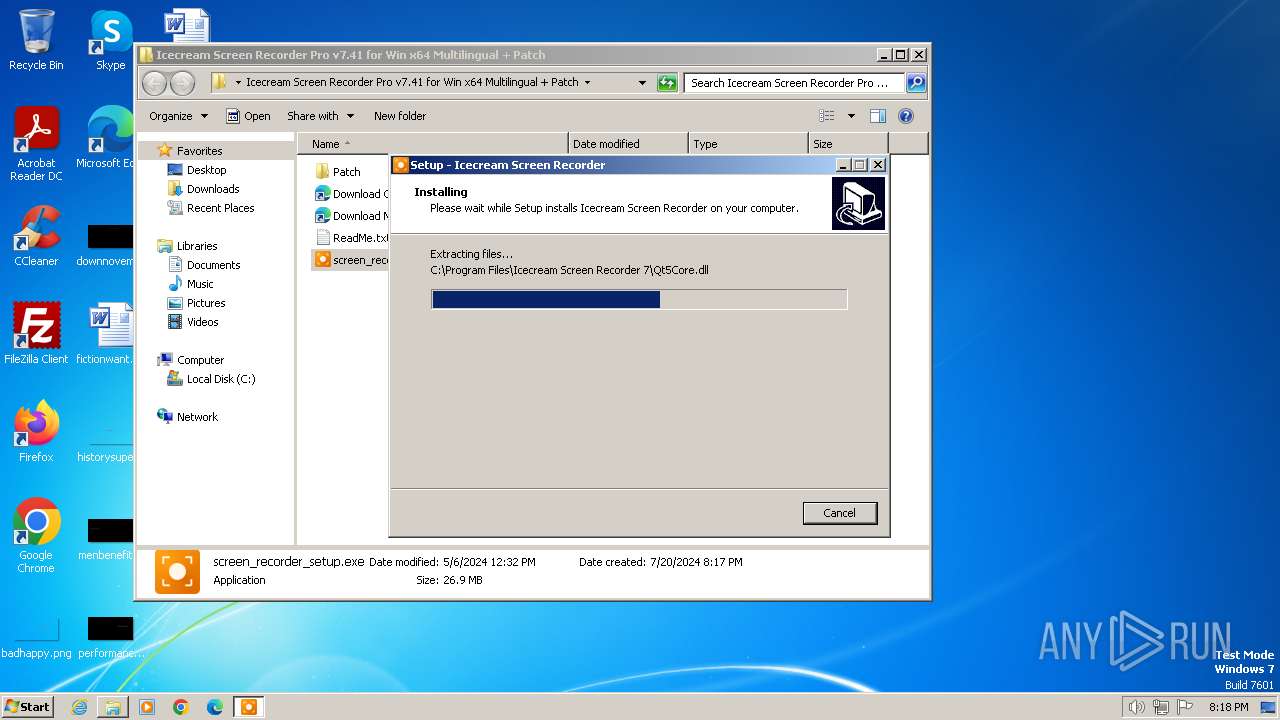Open the Organize dropdown menu
Image resolution: width=1280 pixels, height=720 pixels.
pos(178,116)
